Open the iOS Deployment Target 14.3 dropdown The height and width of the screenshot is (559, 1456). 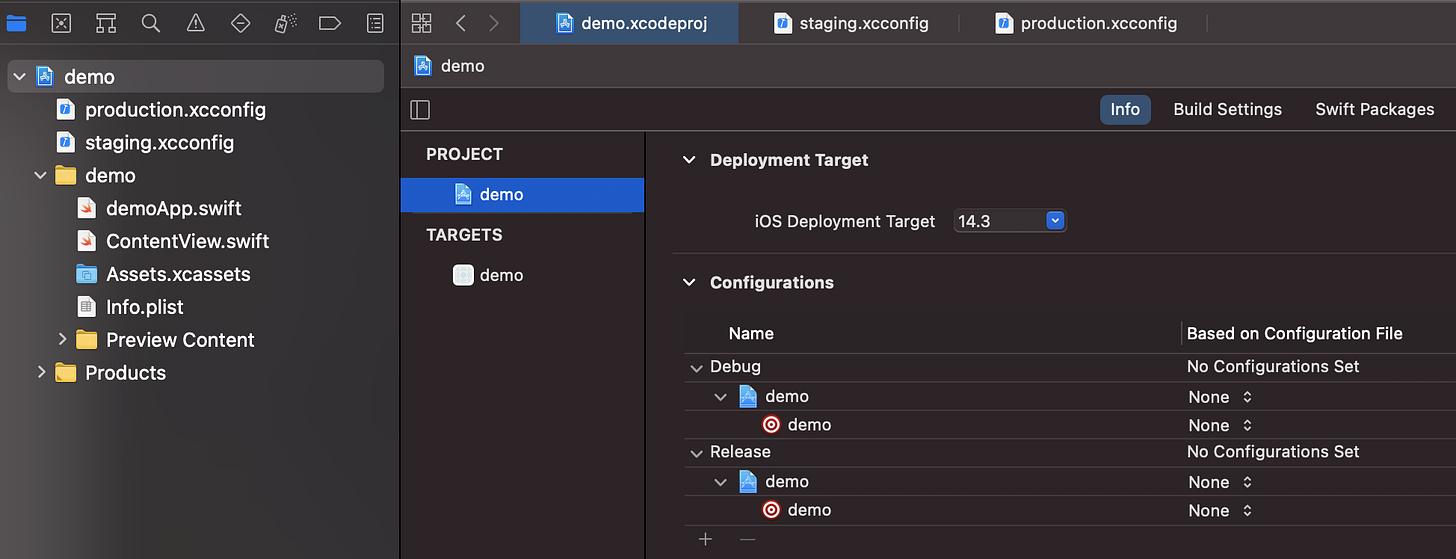pyautogui.click(x=1011, y=221)
